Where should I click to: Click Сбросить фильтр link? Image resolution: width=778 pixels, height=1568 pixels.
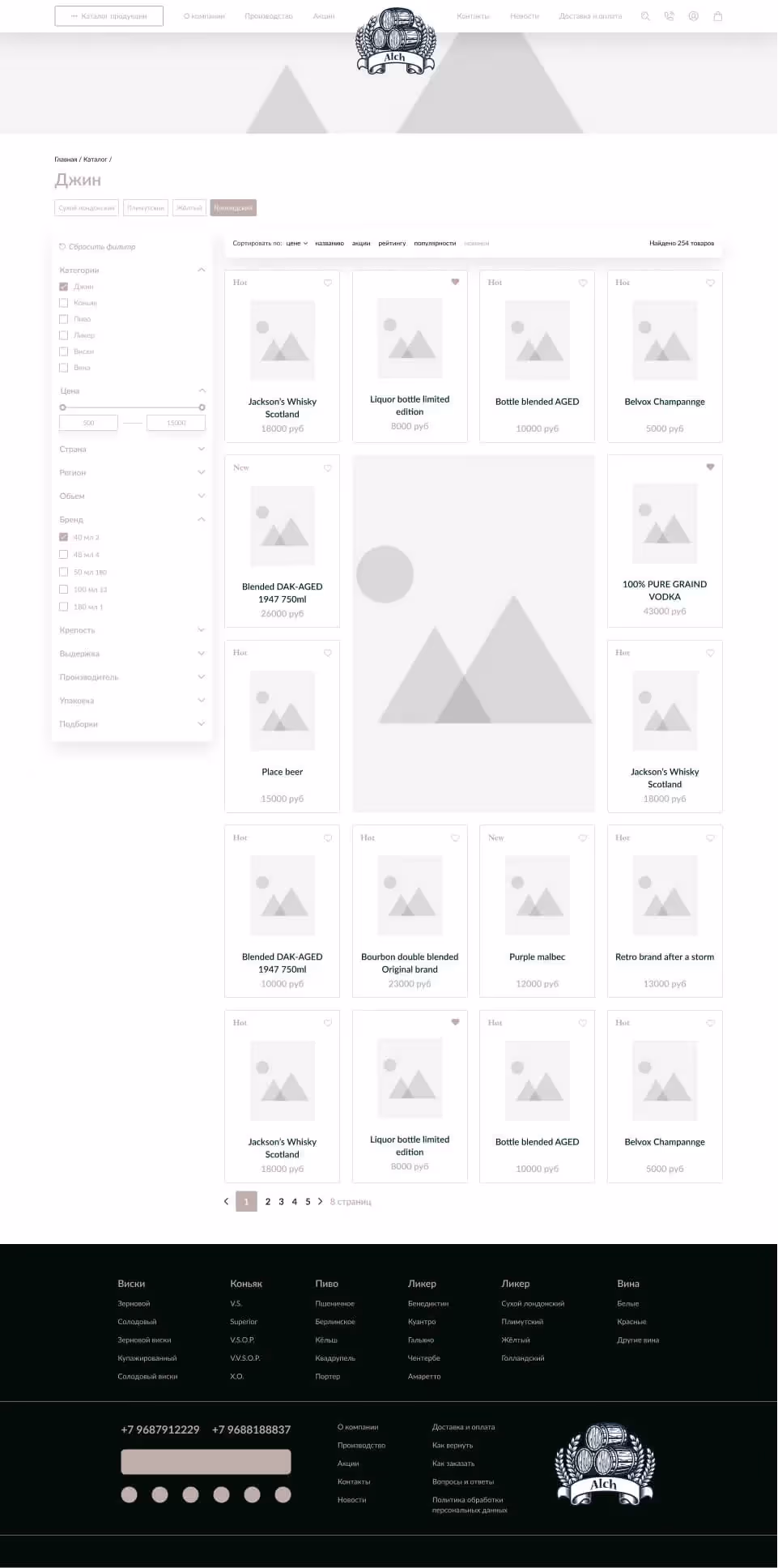(x=102, y=247)
